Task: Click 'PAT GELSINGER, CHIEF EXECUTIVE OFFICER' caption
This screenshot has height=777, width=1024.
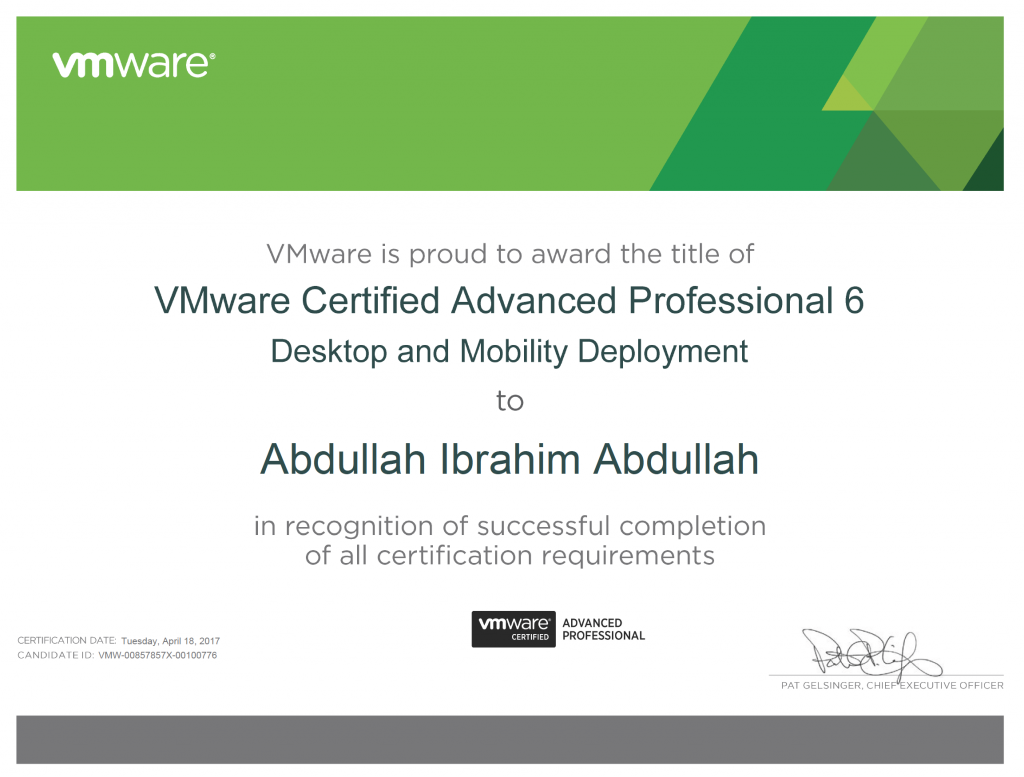Action: click(892, 686)
